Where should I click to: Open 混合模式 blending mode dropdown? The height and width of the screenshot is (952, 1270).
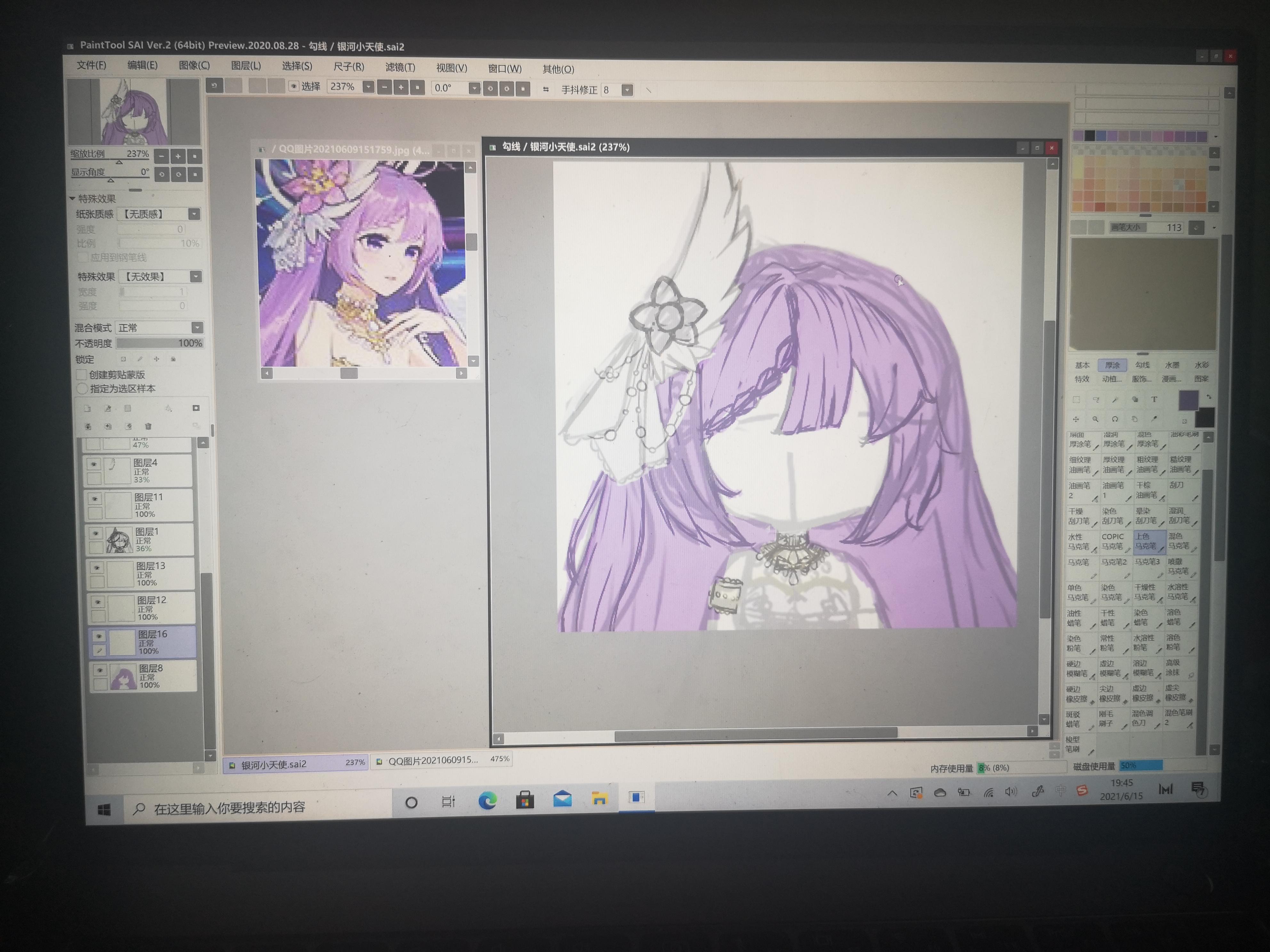tap(197, 328)
